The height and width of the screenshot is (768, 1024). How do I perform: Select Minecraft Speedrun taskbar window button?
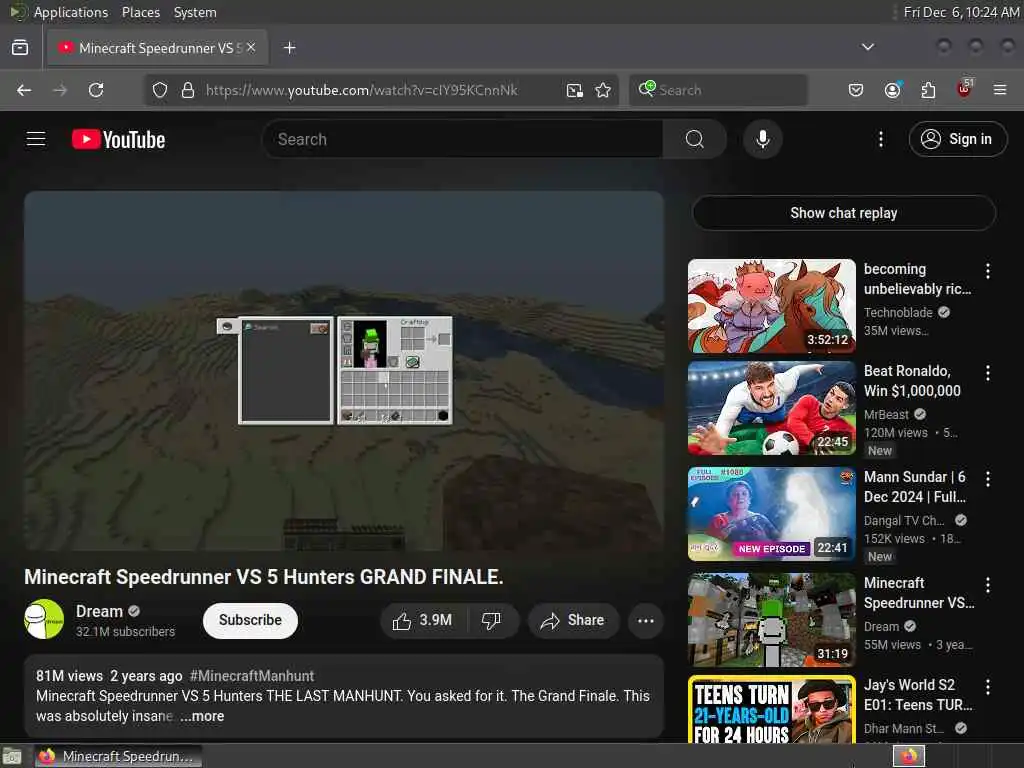click(118, 756)
